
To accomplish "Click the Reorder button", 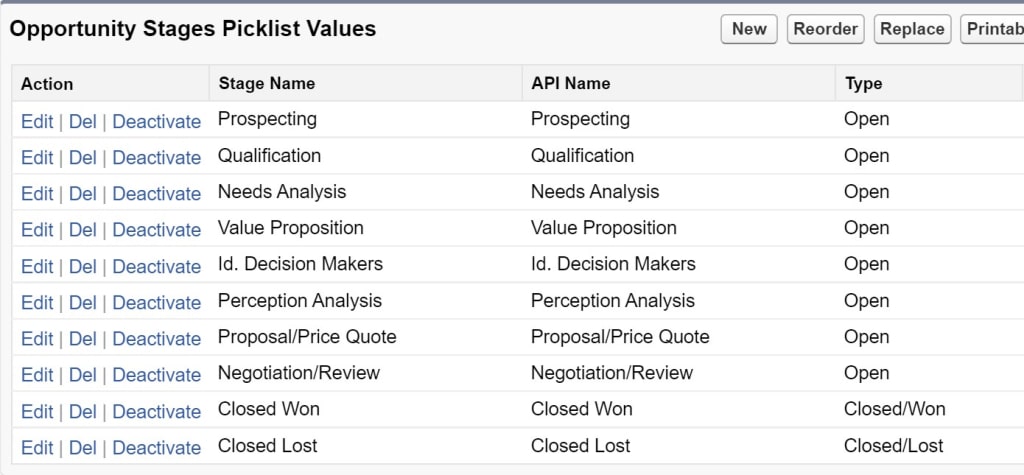I will coord(825,29).
